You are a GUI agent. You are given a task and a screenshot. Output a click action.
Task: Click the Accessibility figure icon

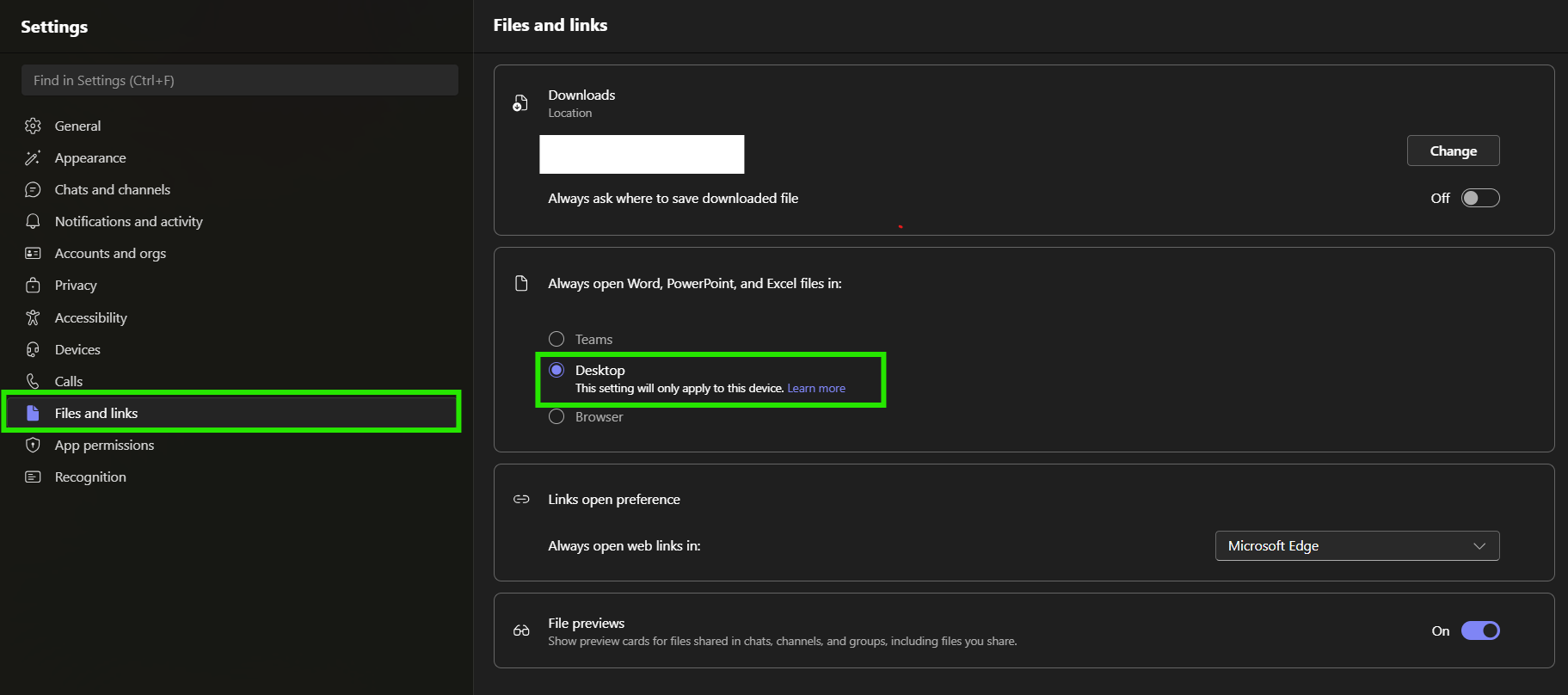pyautogui.click(x=33, y=317)
